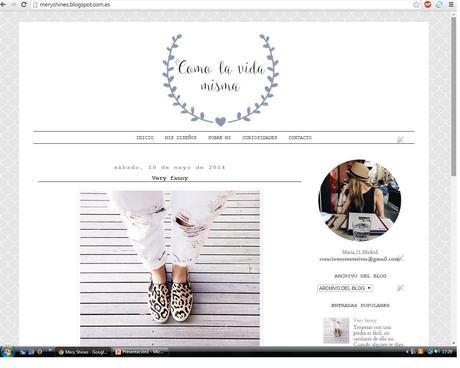Click the page vertical scrollbar thumb
Screen dimensions: 460x368
click(x=454, y=97)
